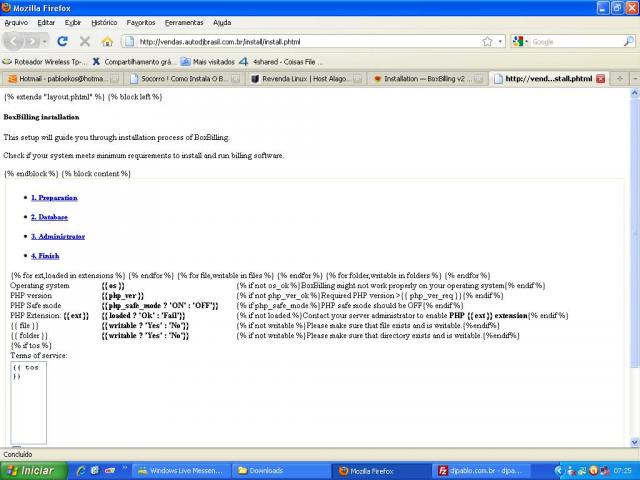
Task: Expand hidden quick launch items chevron
Action: tap(124, 467)
